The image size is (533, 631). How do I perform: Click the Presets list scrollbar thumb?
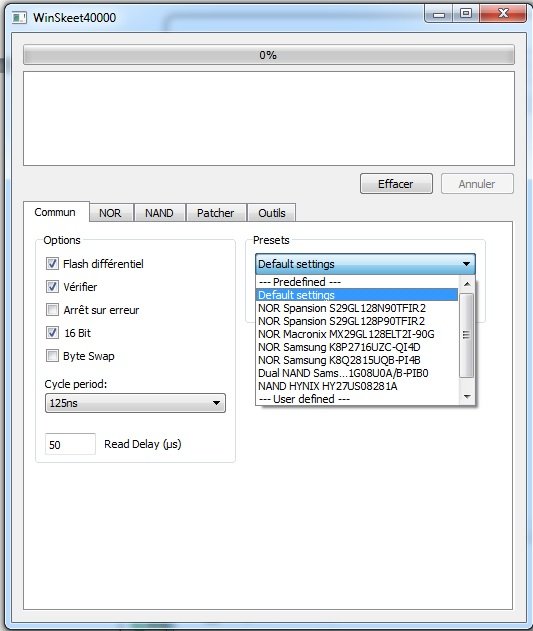(467, 335)
